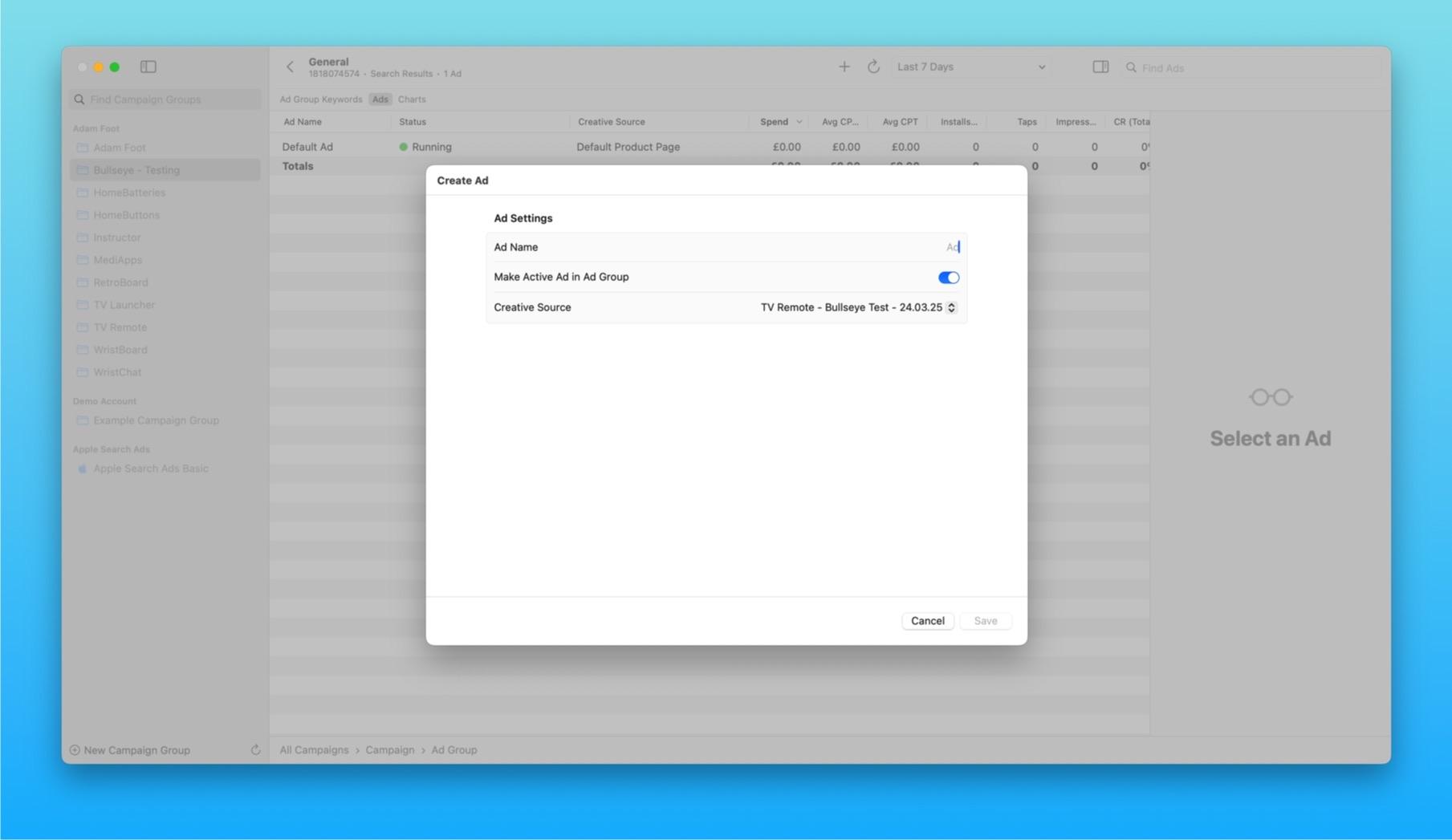
Task: Click Campaign in the breadcrumb path
Action: click(390, 750)
